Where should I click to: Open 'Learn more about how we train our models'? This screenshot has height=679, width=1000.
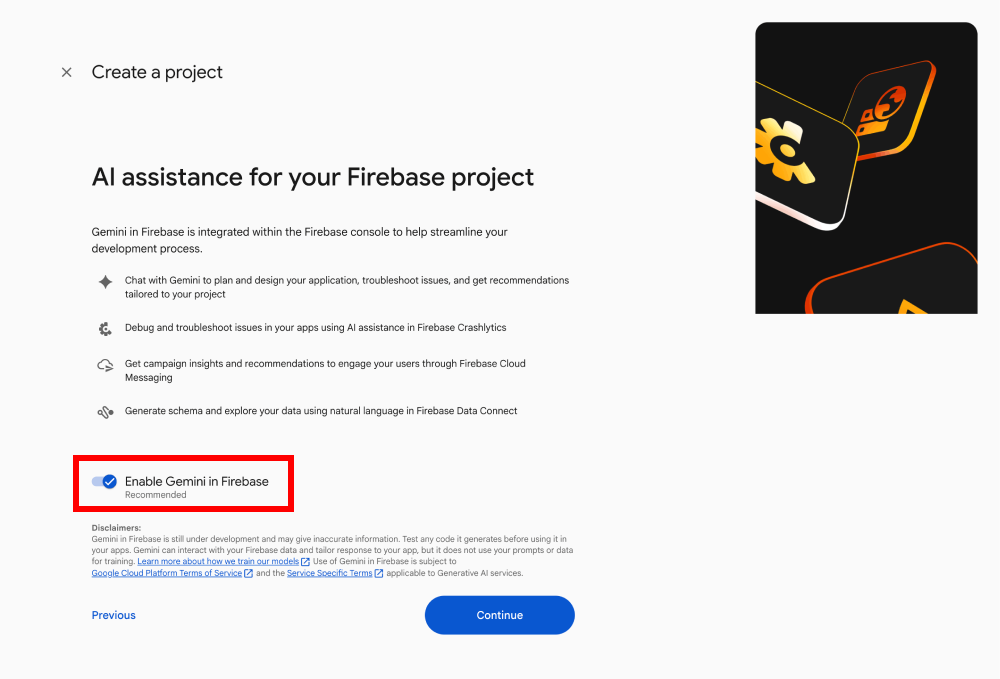[218, 562]
